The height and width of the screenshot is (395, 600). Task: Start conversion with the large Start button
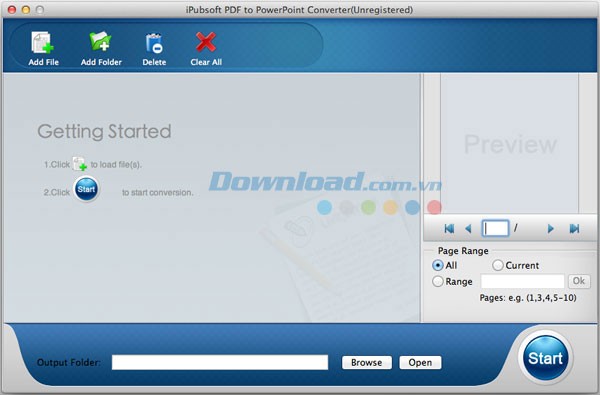[x=545, y=358]
